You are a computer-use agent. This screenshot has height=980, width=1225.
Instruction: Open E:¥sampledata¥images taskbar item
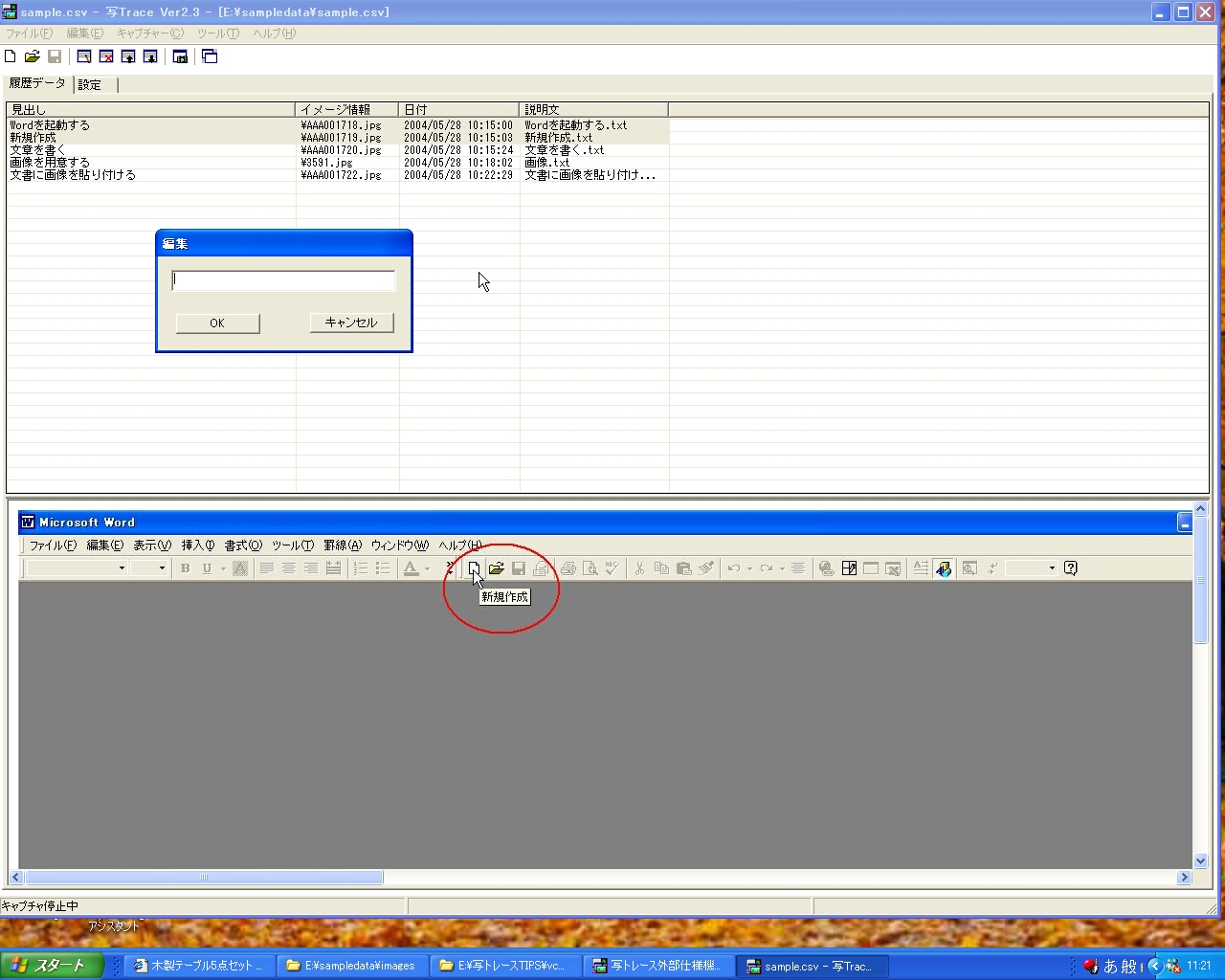tap(353, 966)
